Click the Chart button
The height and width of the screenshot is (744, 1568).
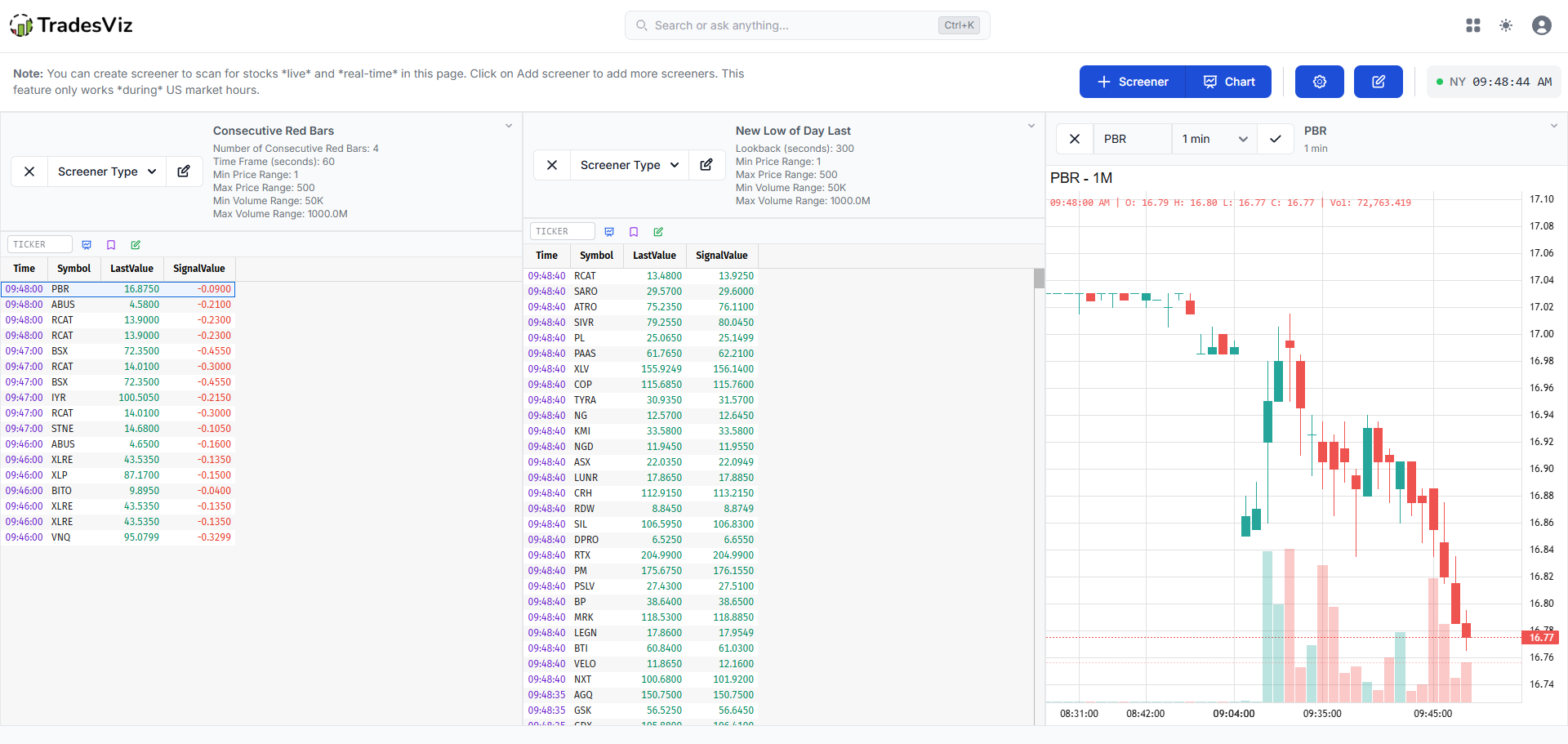(1229, 82)
